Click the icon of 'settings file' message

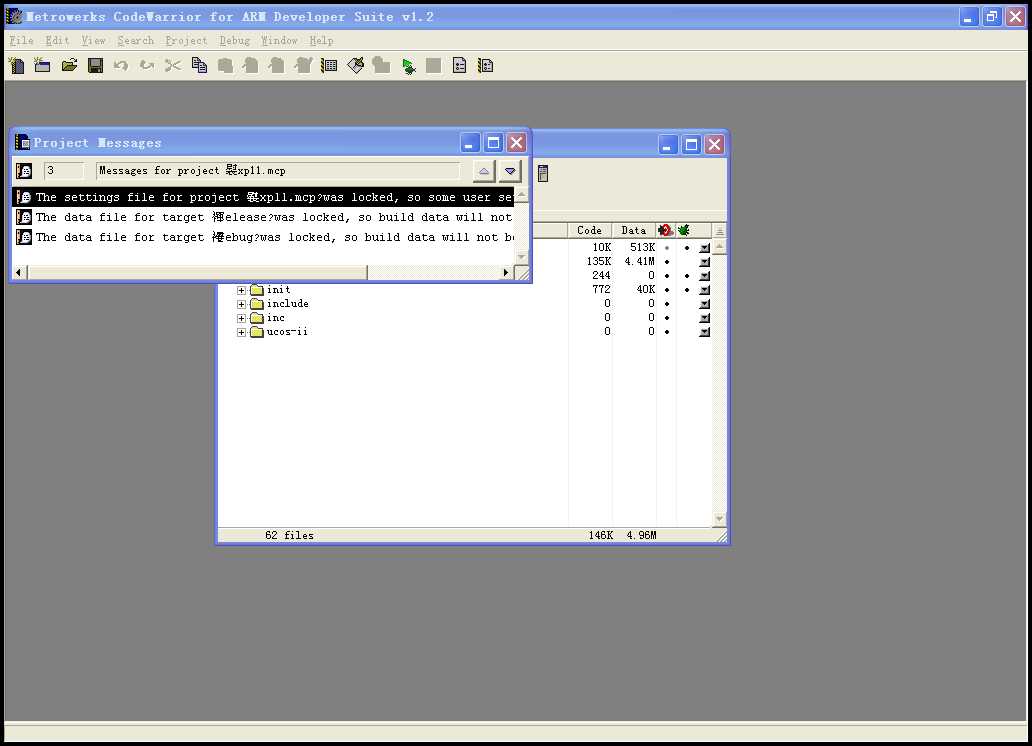point(24,197)
